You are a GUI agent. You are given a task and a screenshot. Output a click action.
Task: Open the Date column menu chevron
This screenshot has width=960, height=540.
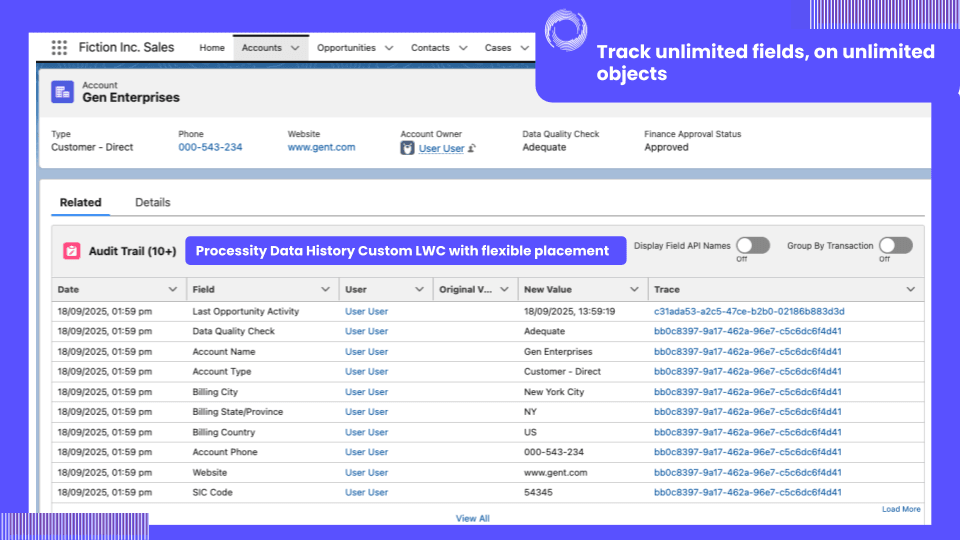click(x=173, y=290)
